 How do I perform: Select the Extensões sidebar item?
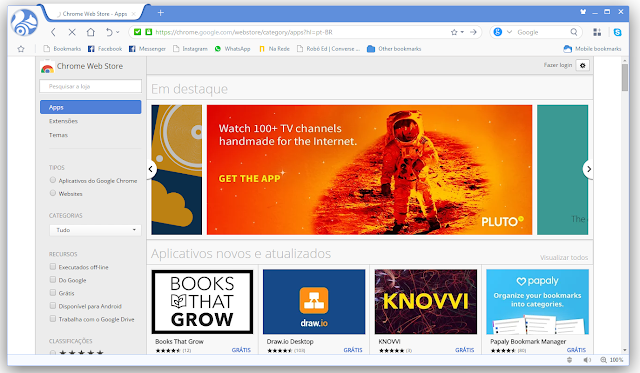click(x=63, y=121)
